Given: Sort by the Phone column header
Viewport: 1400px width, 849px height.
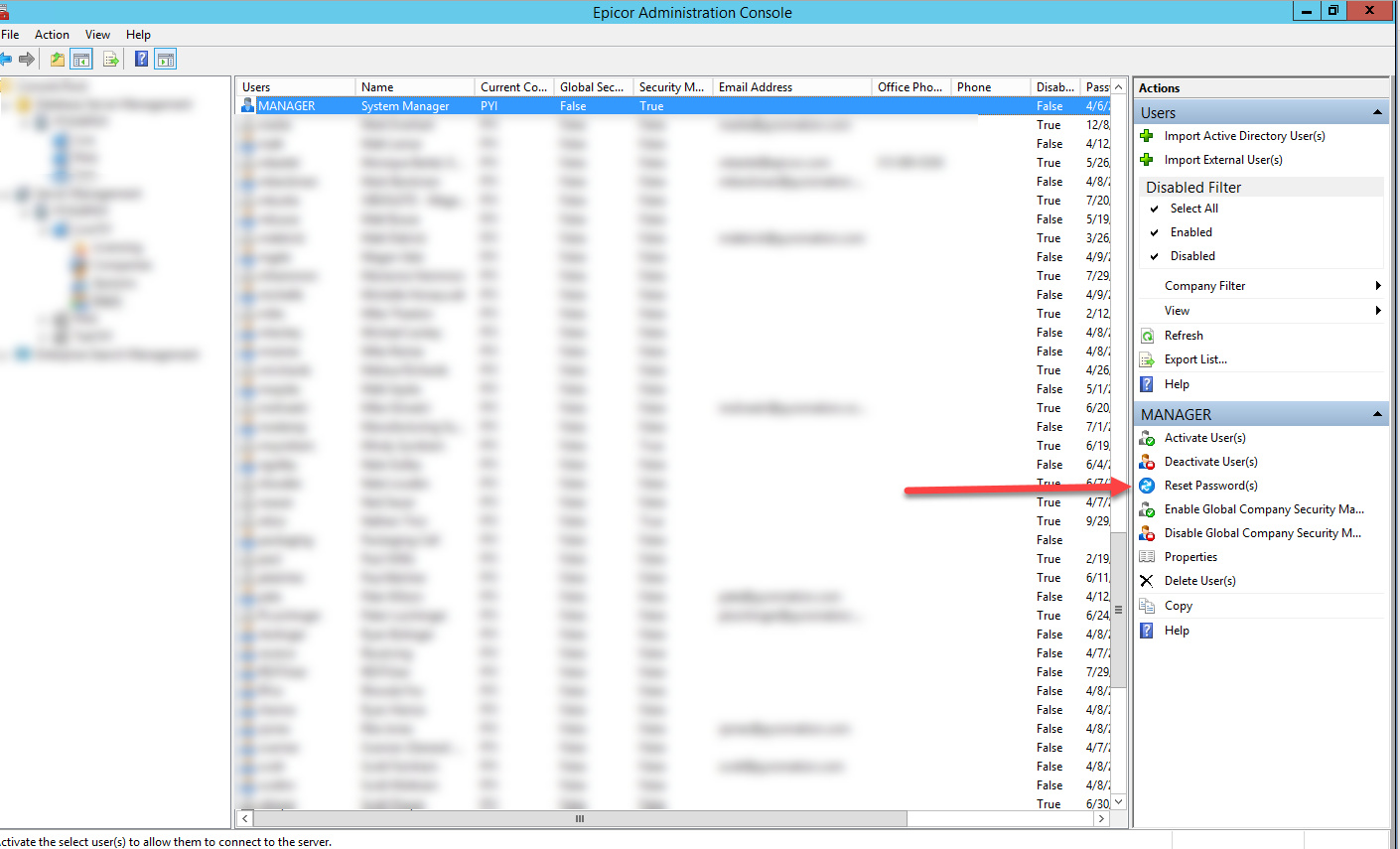Looking at the screenshot, I should [991, 87].
